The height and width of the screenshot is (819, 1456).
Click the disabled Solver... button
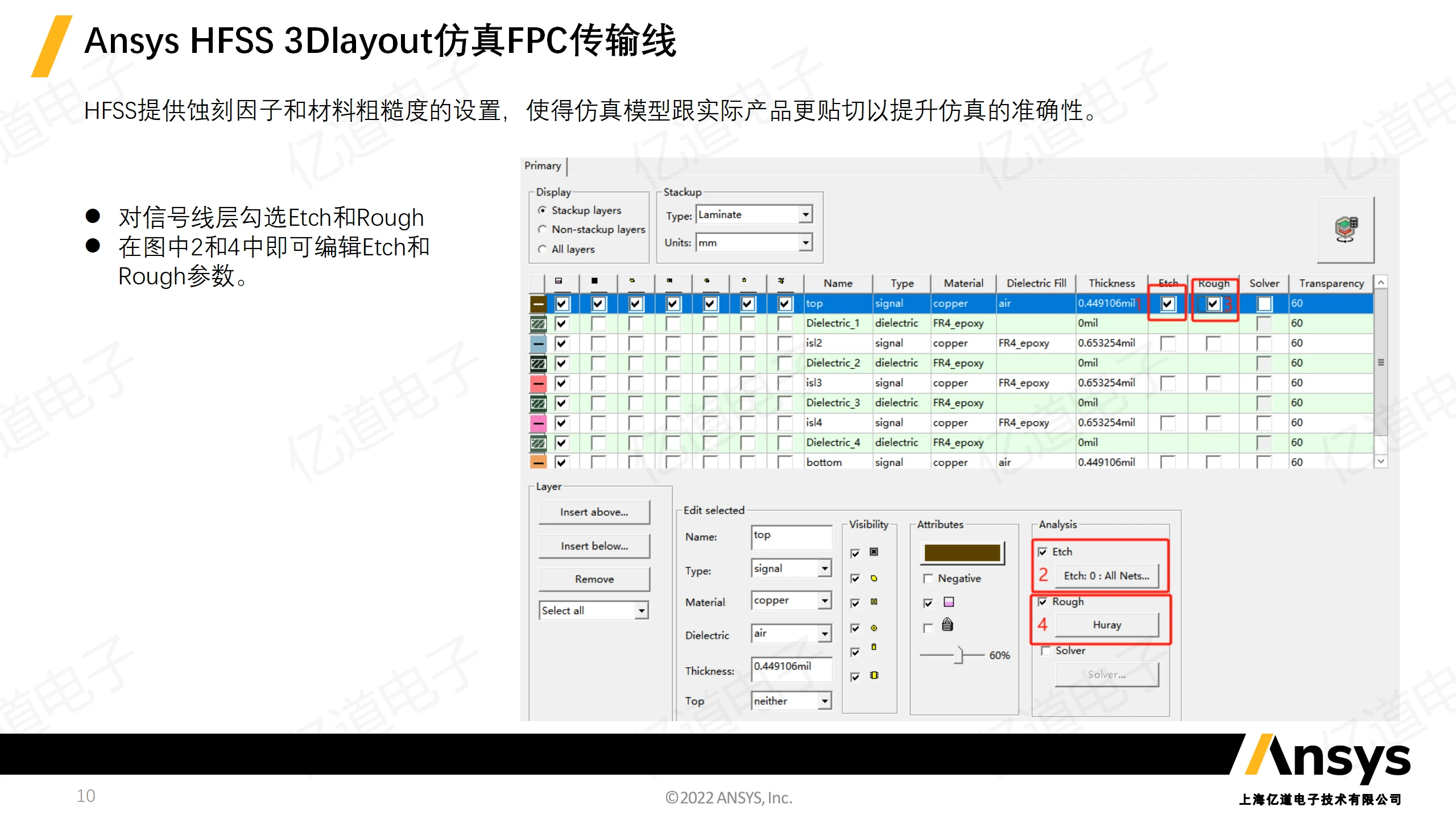(x=1106, y=675)
